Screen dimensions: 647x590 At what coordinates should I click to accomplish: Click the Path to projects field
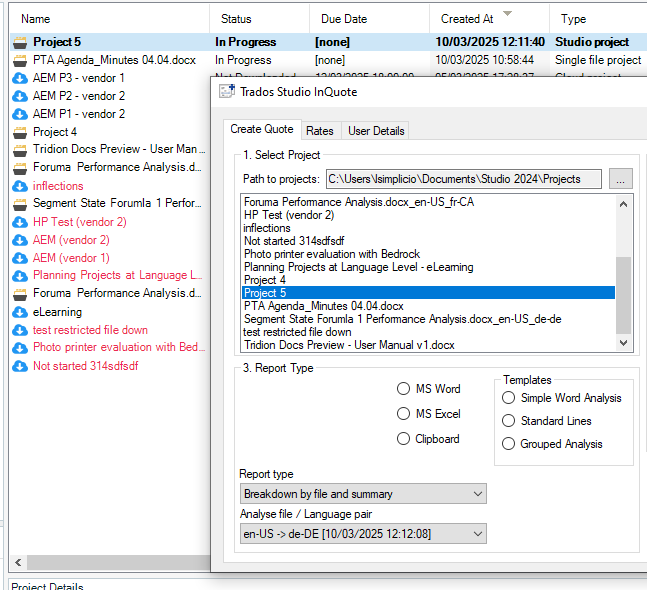(x=464, y=179)
